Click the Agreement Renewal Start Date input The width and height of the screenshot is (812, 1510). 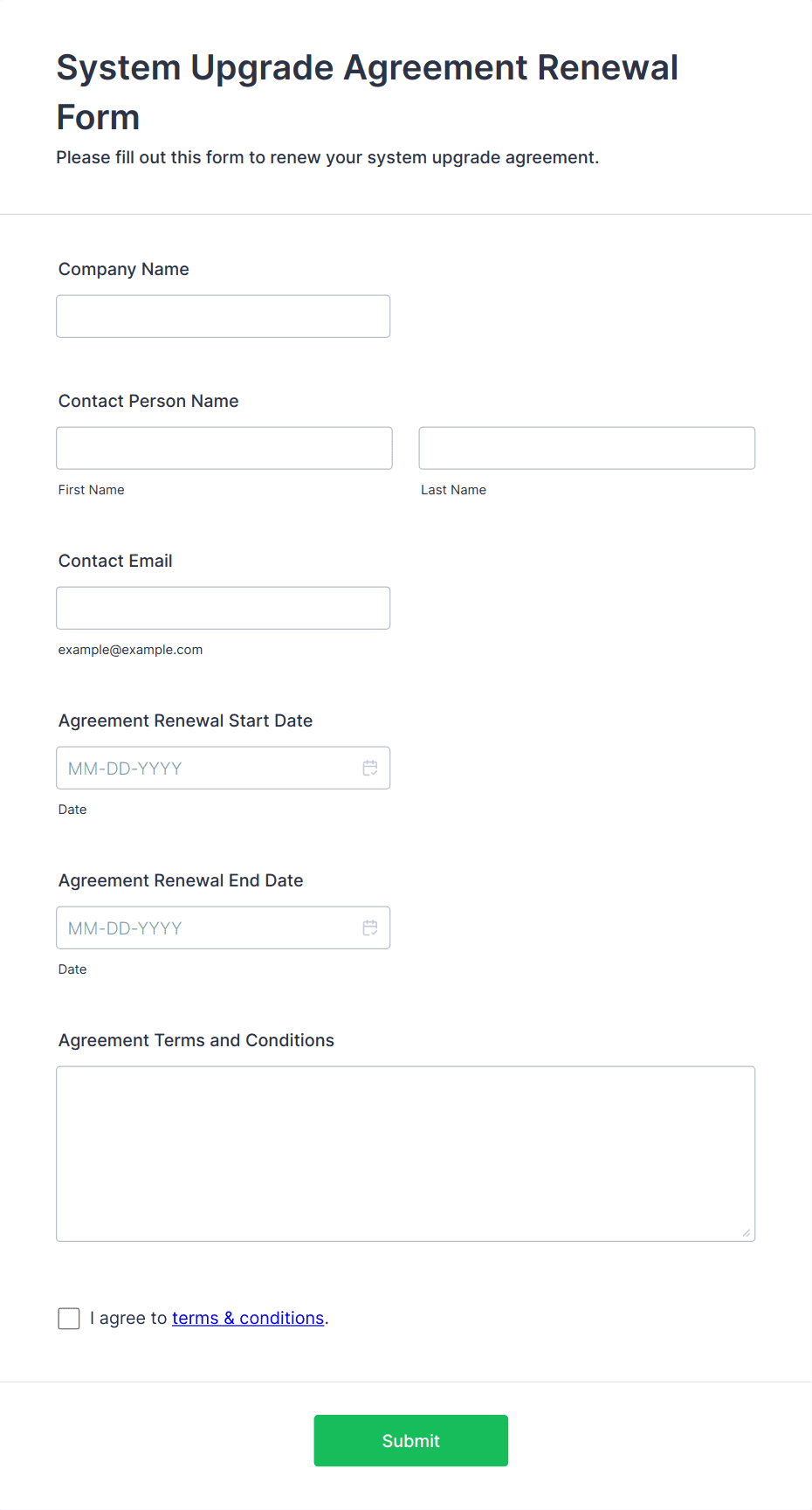pyautogui.click(x=224, y=768)
